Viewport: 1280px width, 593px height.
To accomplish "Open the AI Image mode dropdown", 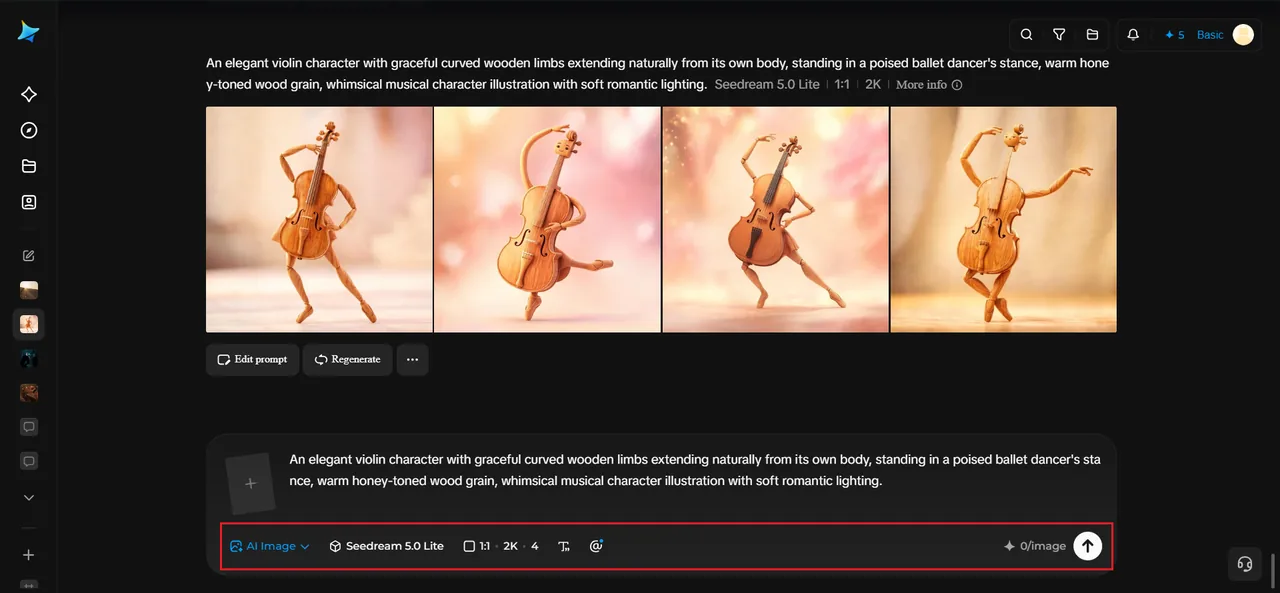I will [x=270, y=546].
